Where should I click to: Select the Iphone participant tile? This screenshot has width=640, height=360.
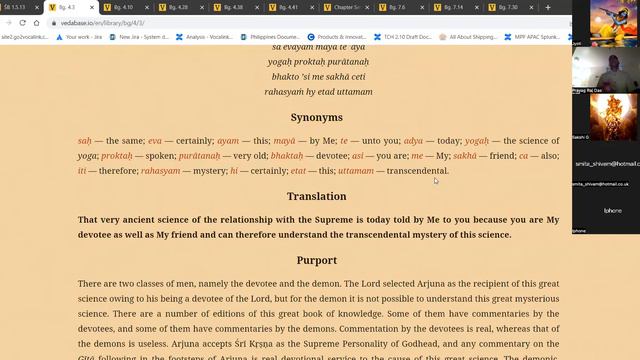point(606,211)
